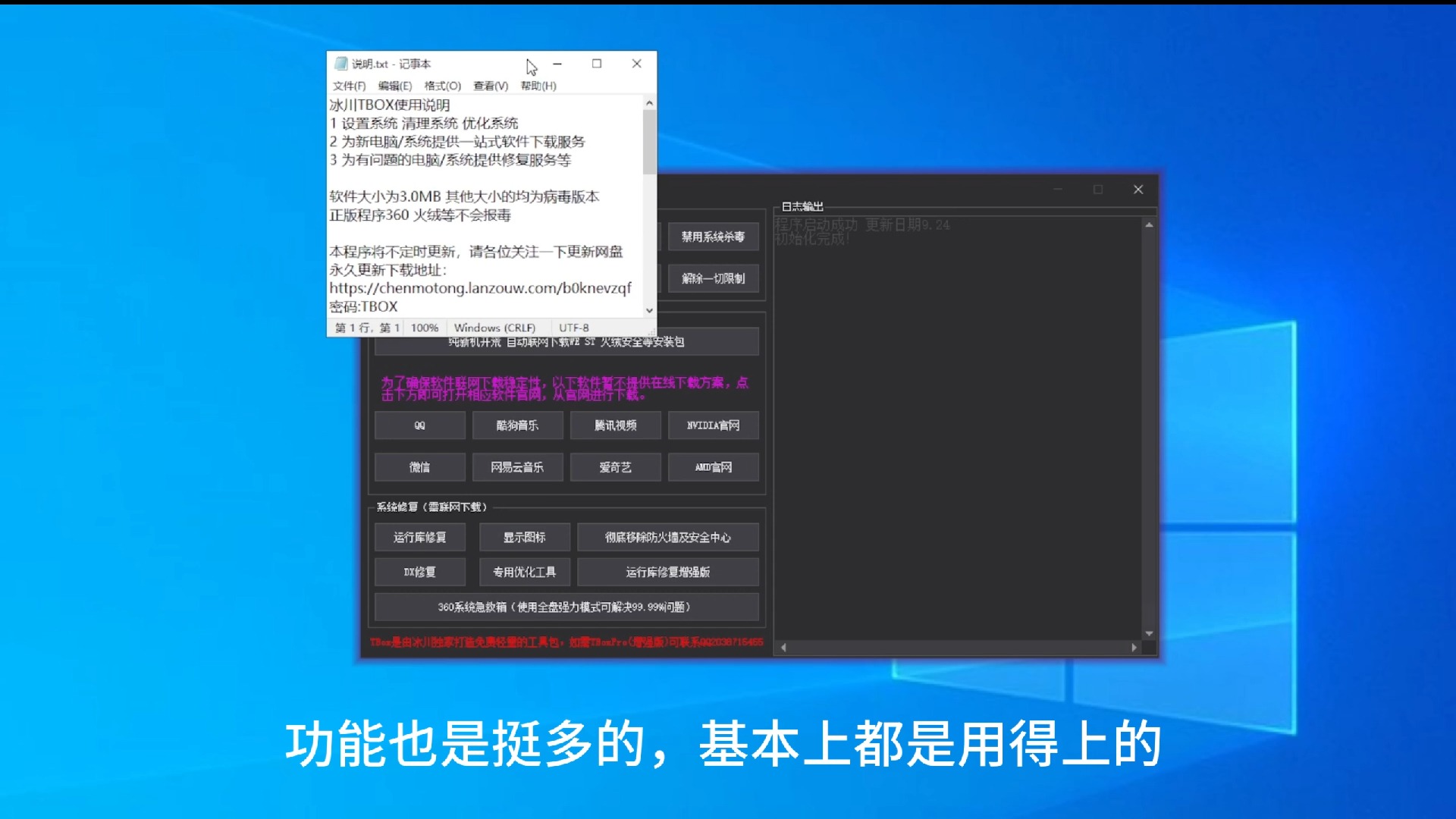Open the 查看(V) menu in Notepad
This screenshot has width=1456, height=819.
click(491, 86)
